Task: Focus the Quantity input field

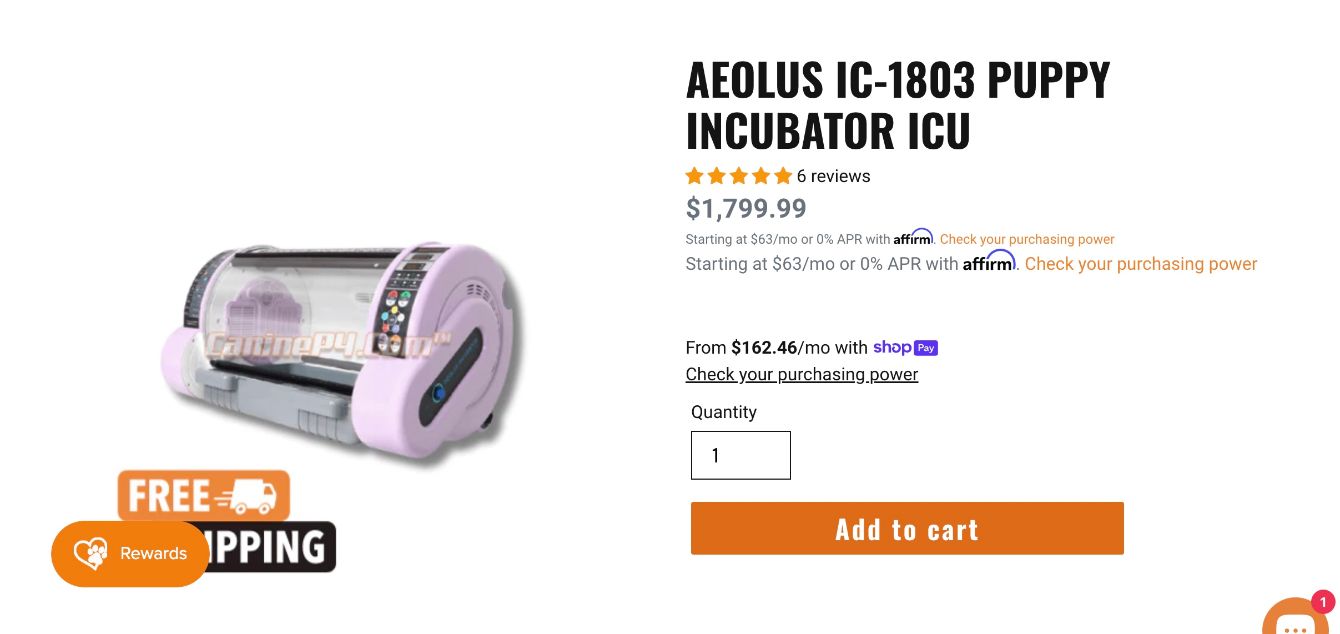Action: tap(741, 455)
